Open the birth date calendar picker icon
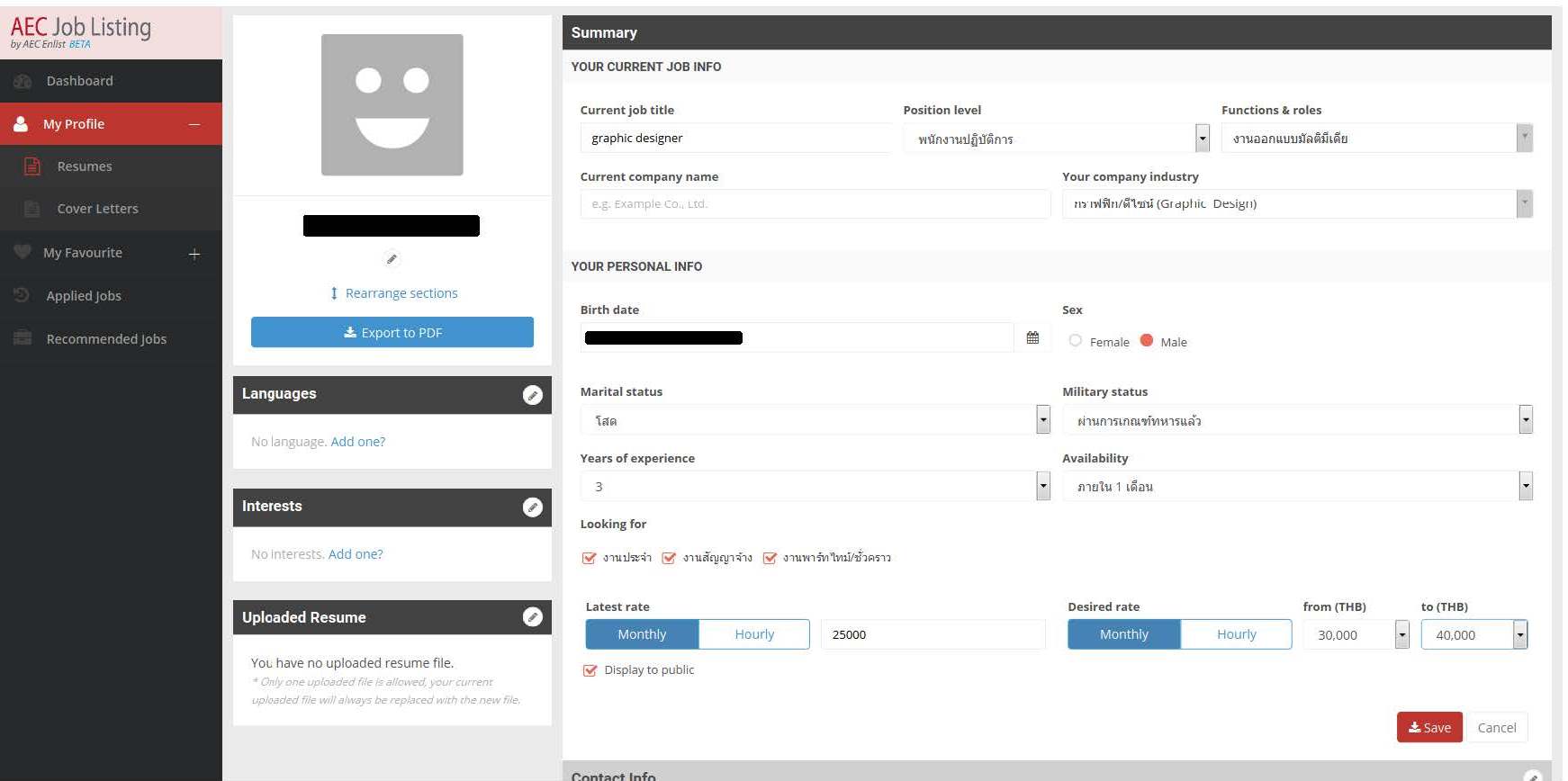 (1032, 337)
